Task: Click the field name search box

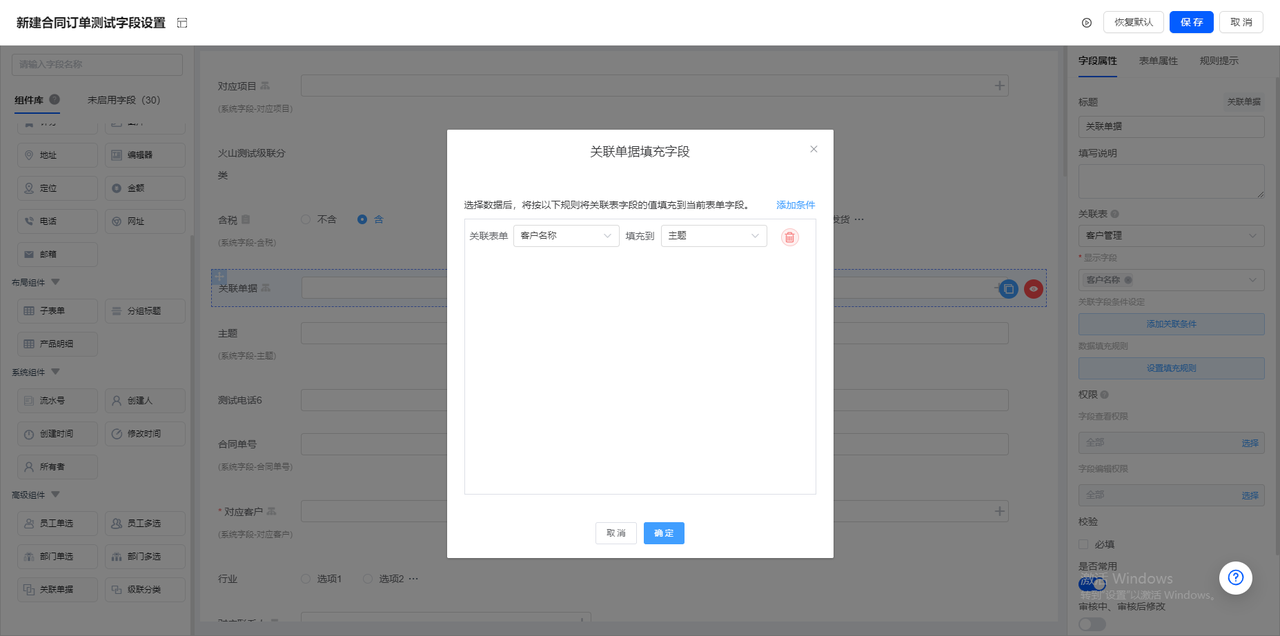Action: coord(97,64)
